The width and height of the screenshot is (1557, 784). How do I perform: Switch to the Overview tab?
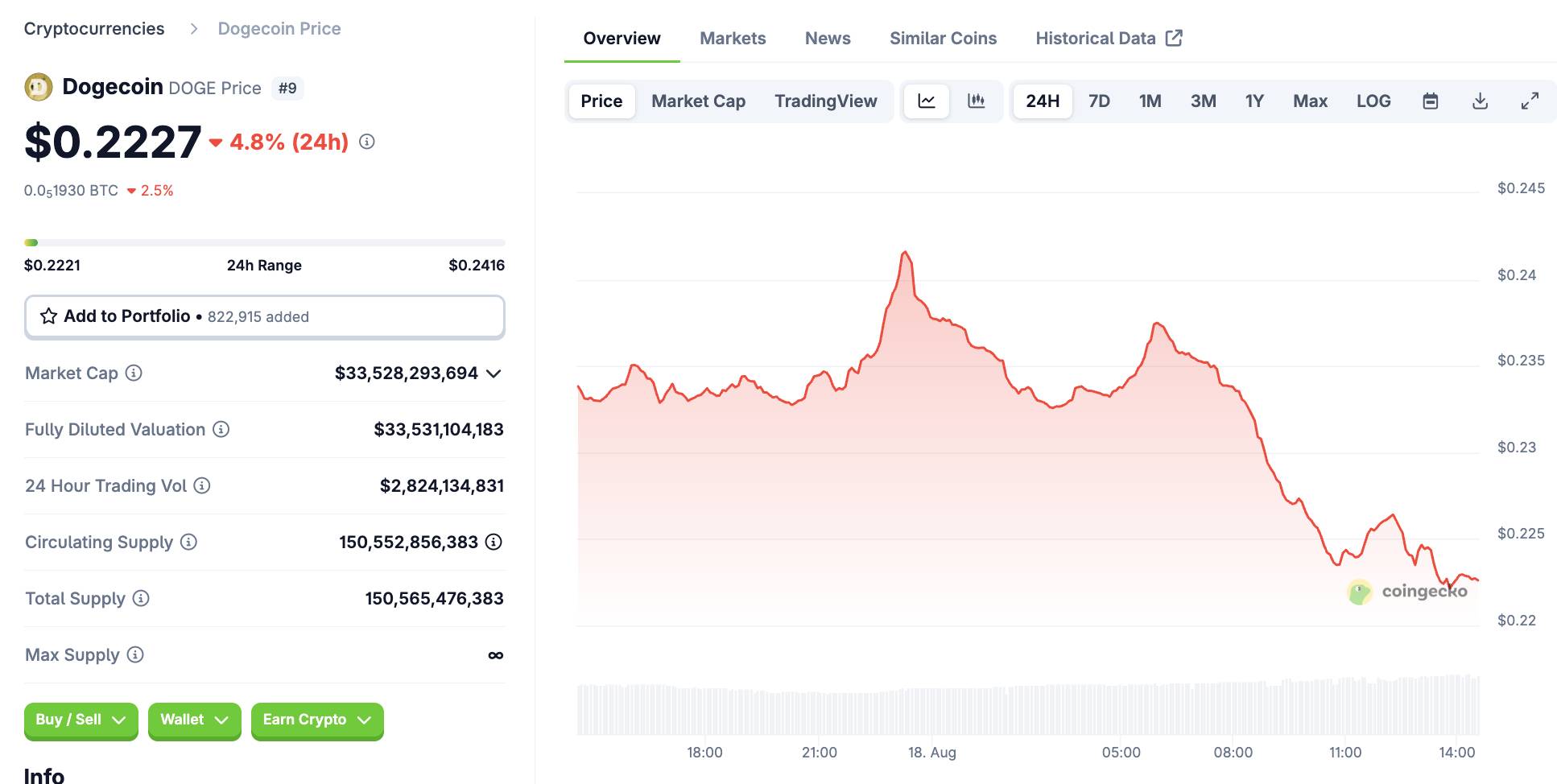tap(622, 38)
